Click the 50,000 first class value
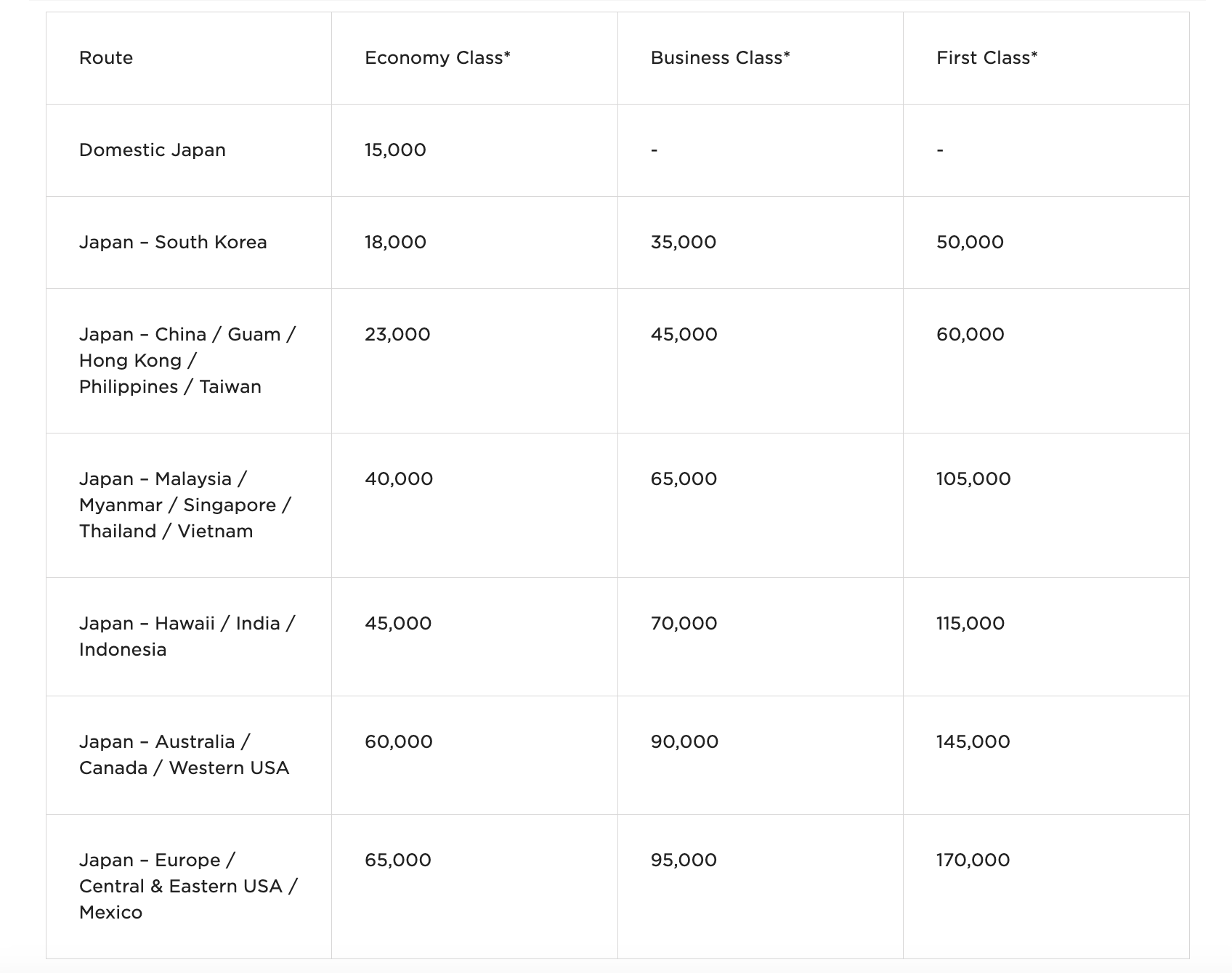Image resolution: width=1232 pixels, height=973 pixels. coord(970,243)
